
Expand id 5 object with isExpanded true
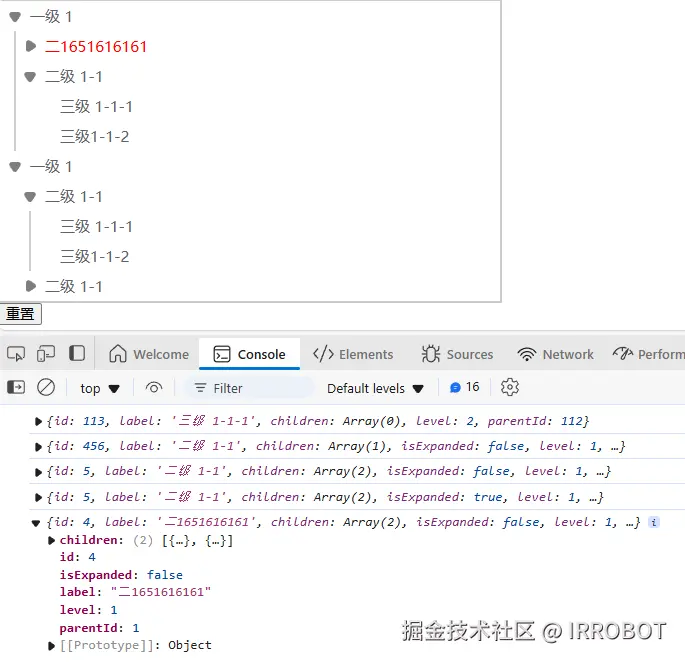click(x=38, y=497)
